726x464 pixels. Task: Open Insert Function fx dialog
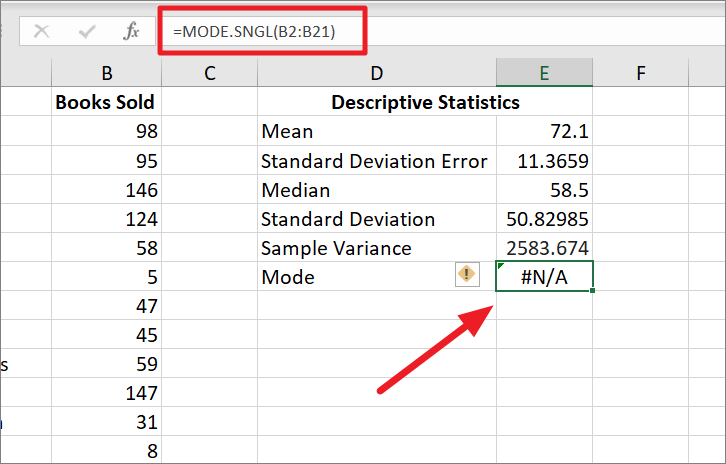point(131,31)
